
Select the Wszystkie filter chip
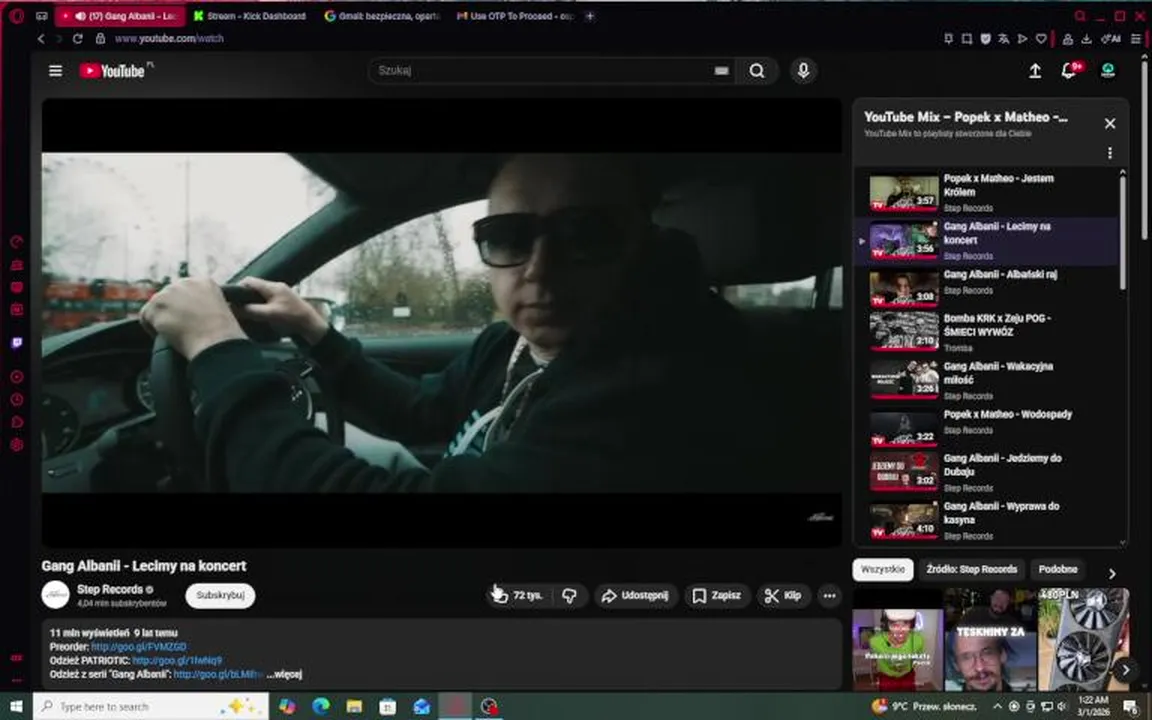pyautogui.click(x=882, y=569)
